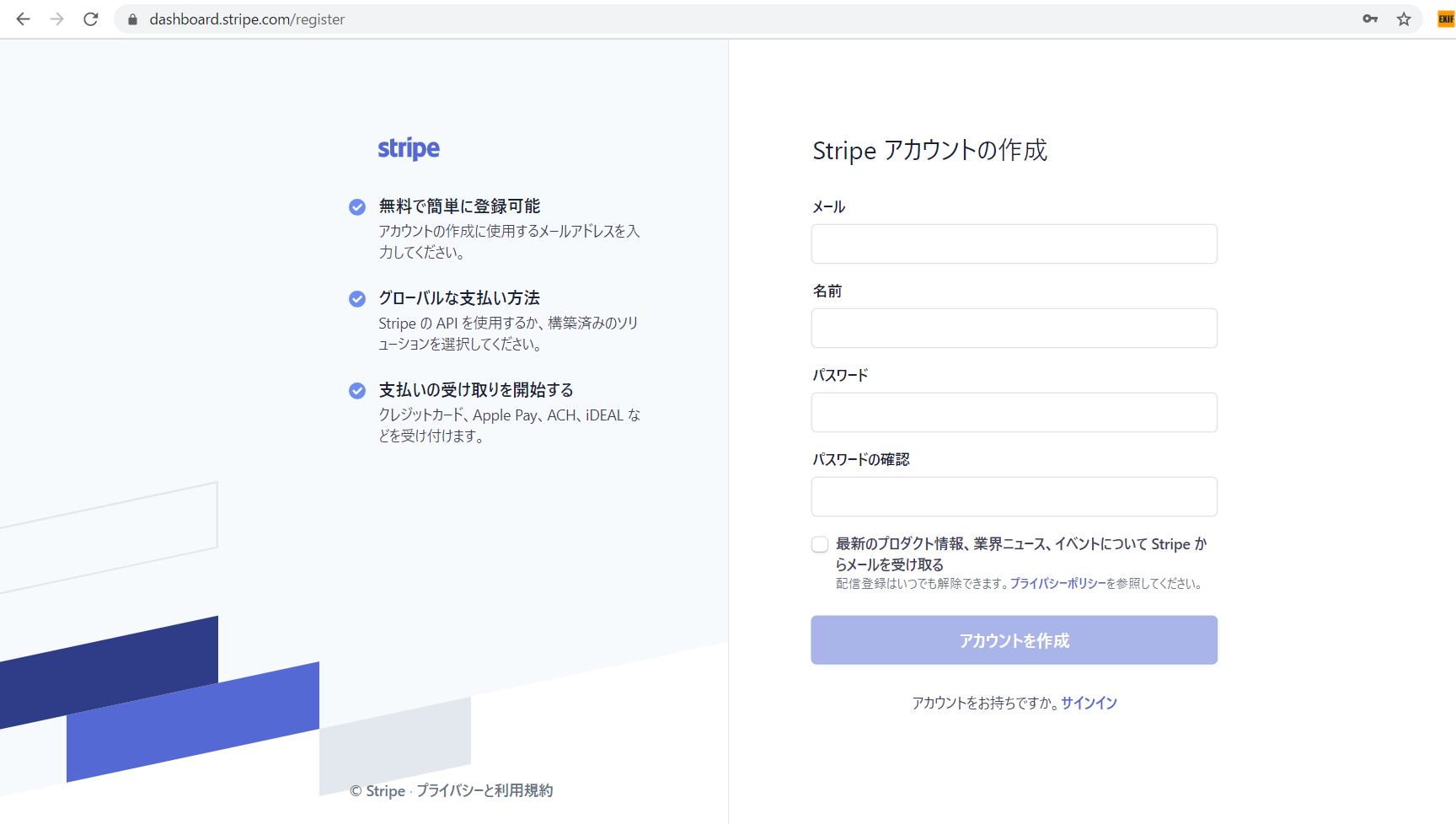Click the 無料で簡単に登録可能 heading
Screen dimensions: 1456x824
click(459, 206)
